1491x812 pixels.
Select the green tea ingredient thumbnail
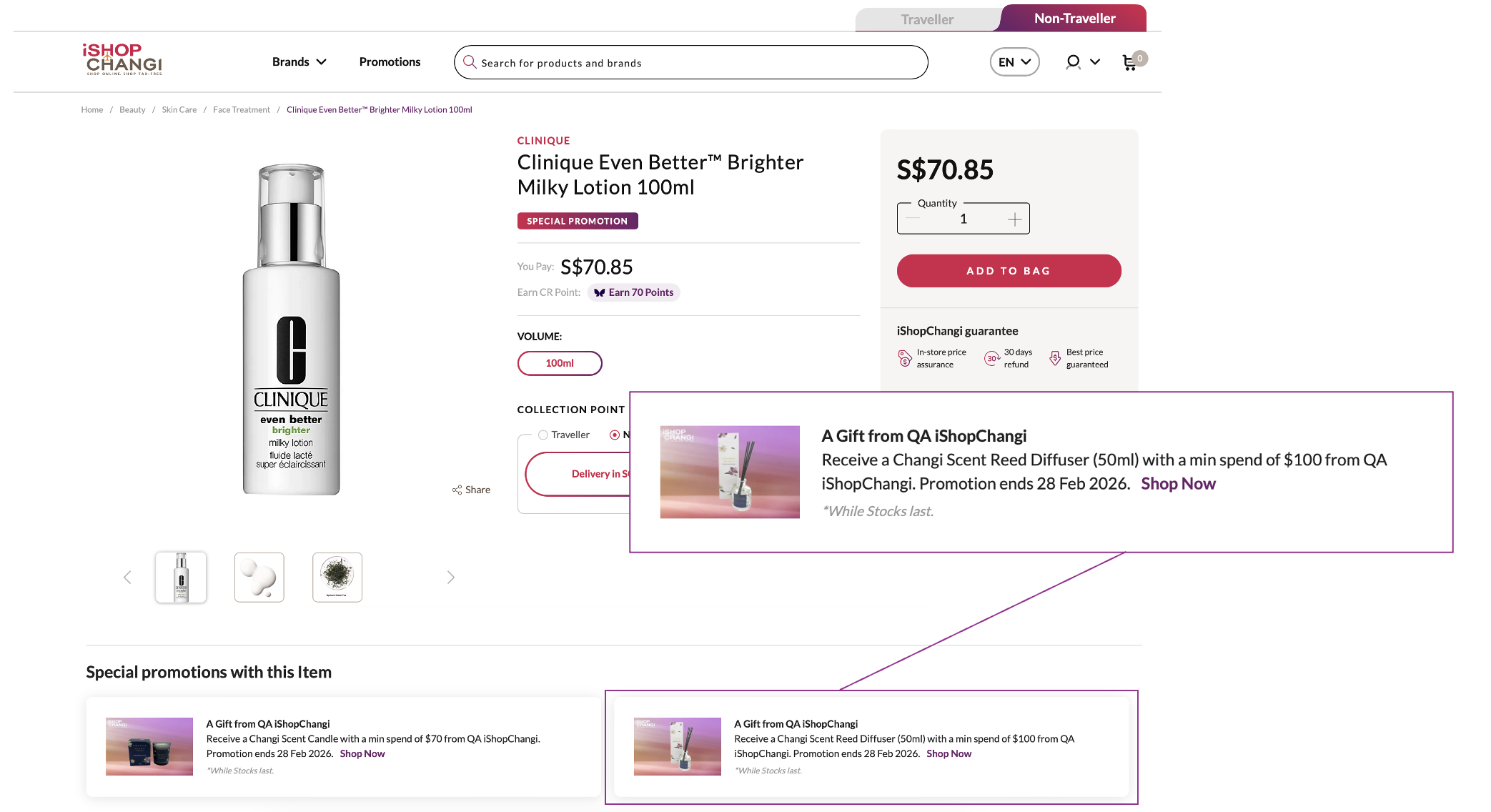click(x=337, y=577)
